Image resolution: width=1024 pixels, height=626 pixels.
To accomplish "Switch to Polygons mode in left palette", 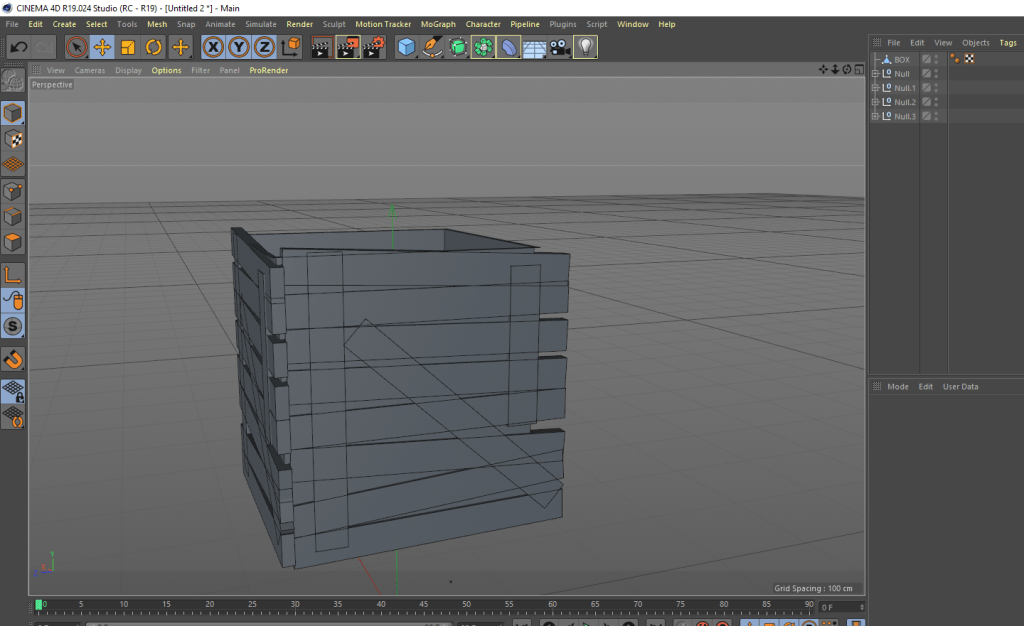I will [13, 242].
